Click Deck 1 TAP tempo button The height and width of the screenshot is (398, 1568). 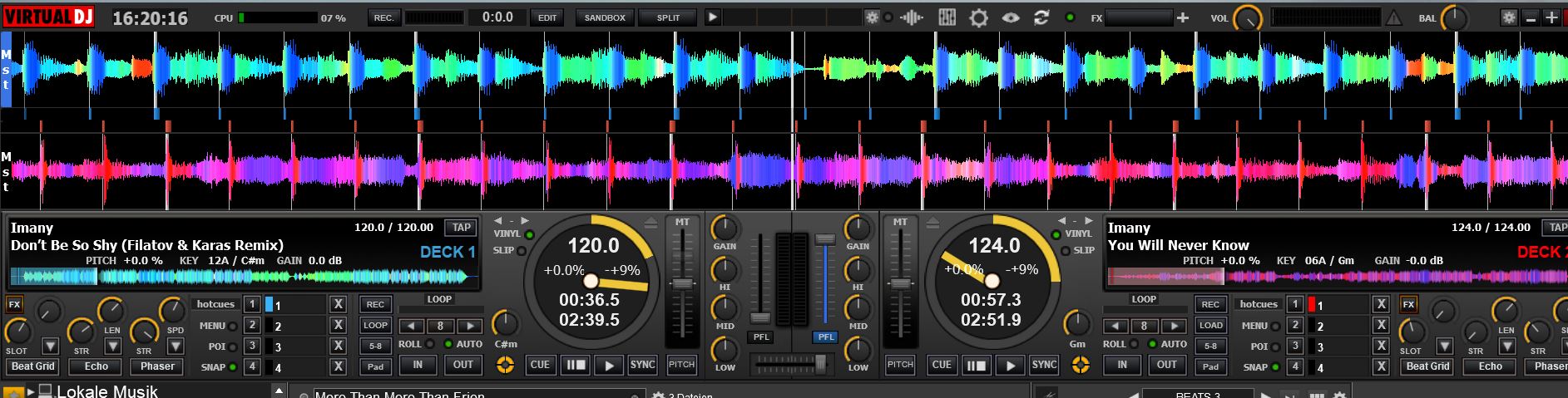click(x=461, y=227)
